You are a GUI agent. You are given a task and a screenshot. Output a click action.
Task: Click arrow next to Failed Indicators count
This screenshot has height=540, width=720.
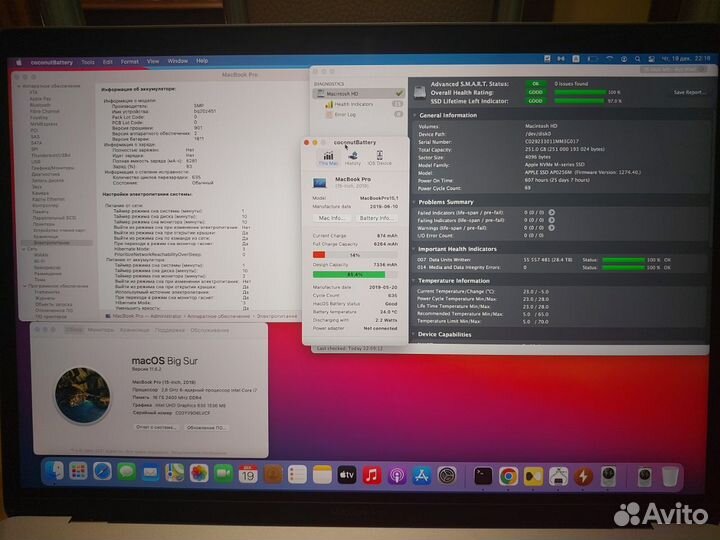[x=552, y=213]
